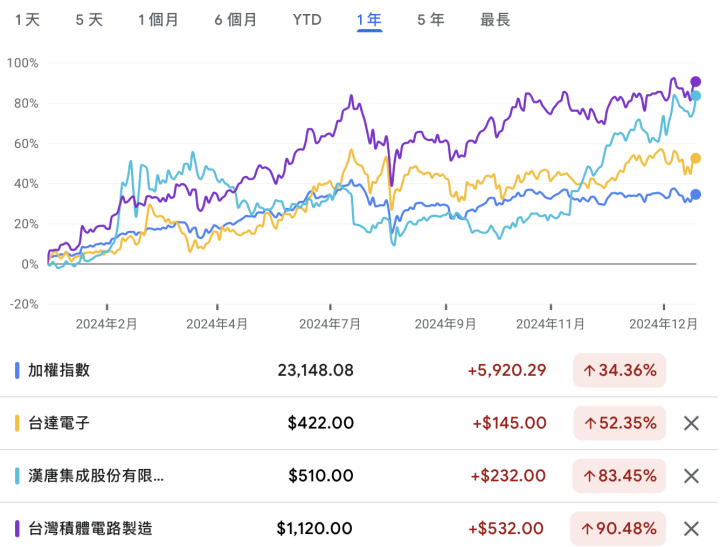Remove 台達電子 from the comparison

[x=690, y=423]
